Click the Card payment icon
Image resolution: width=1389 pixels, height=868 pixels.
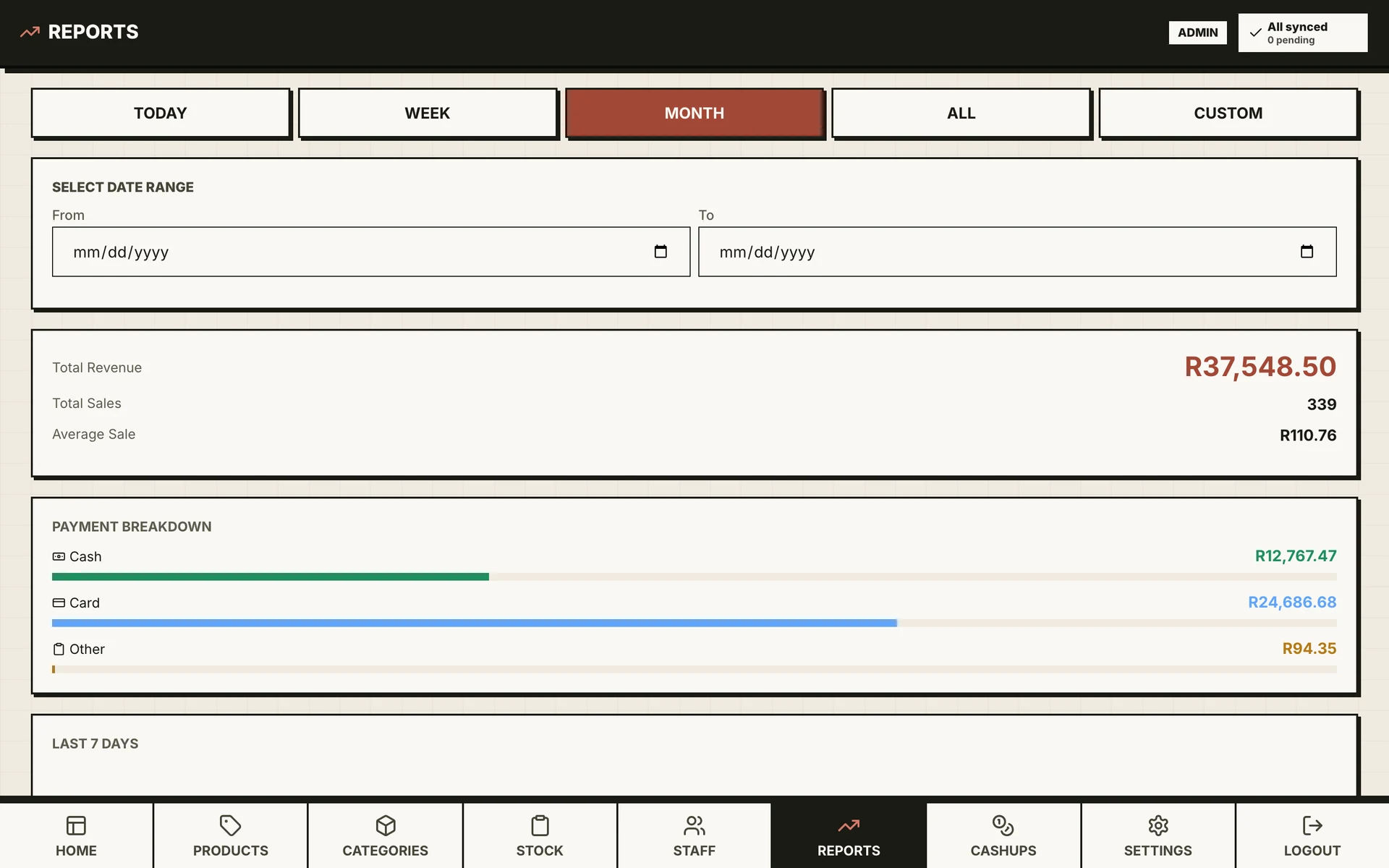click(59, 603)
